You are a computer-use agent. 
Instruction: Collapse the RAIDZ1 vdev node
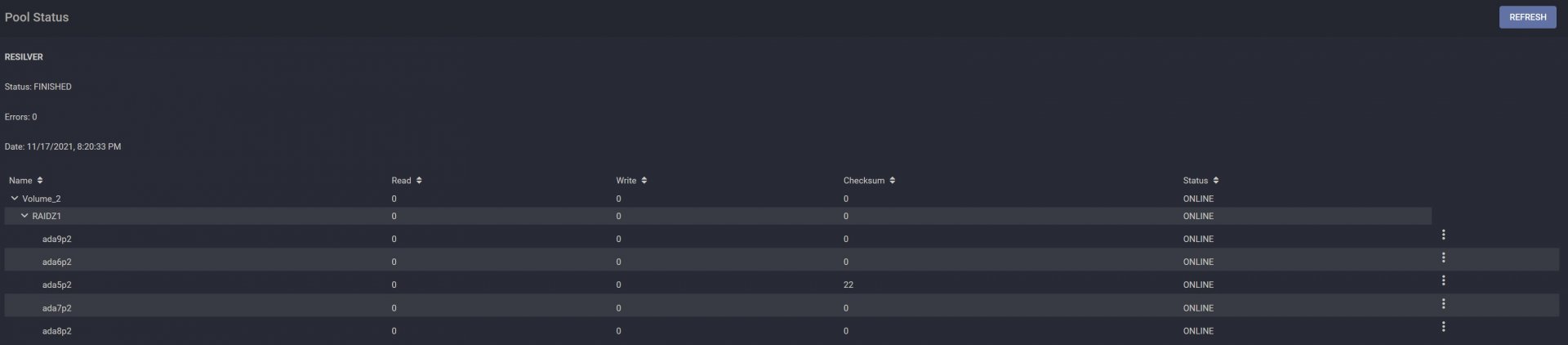tap(24, 216)
